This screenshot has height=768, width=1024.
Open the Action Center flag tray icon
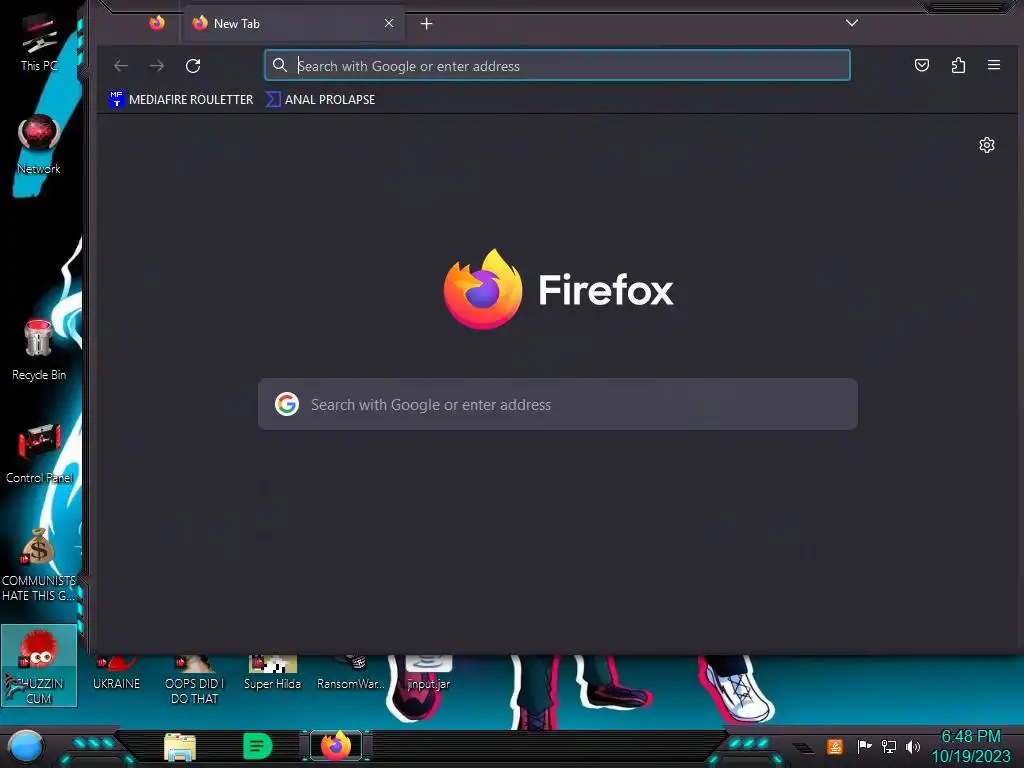(x=864, y=746)
